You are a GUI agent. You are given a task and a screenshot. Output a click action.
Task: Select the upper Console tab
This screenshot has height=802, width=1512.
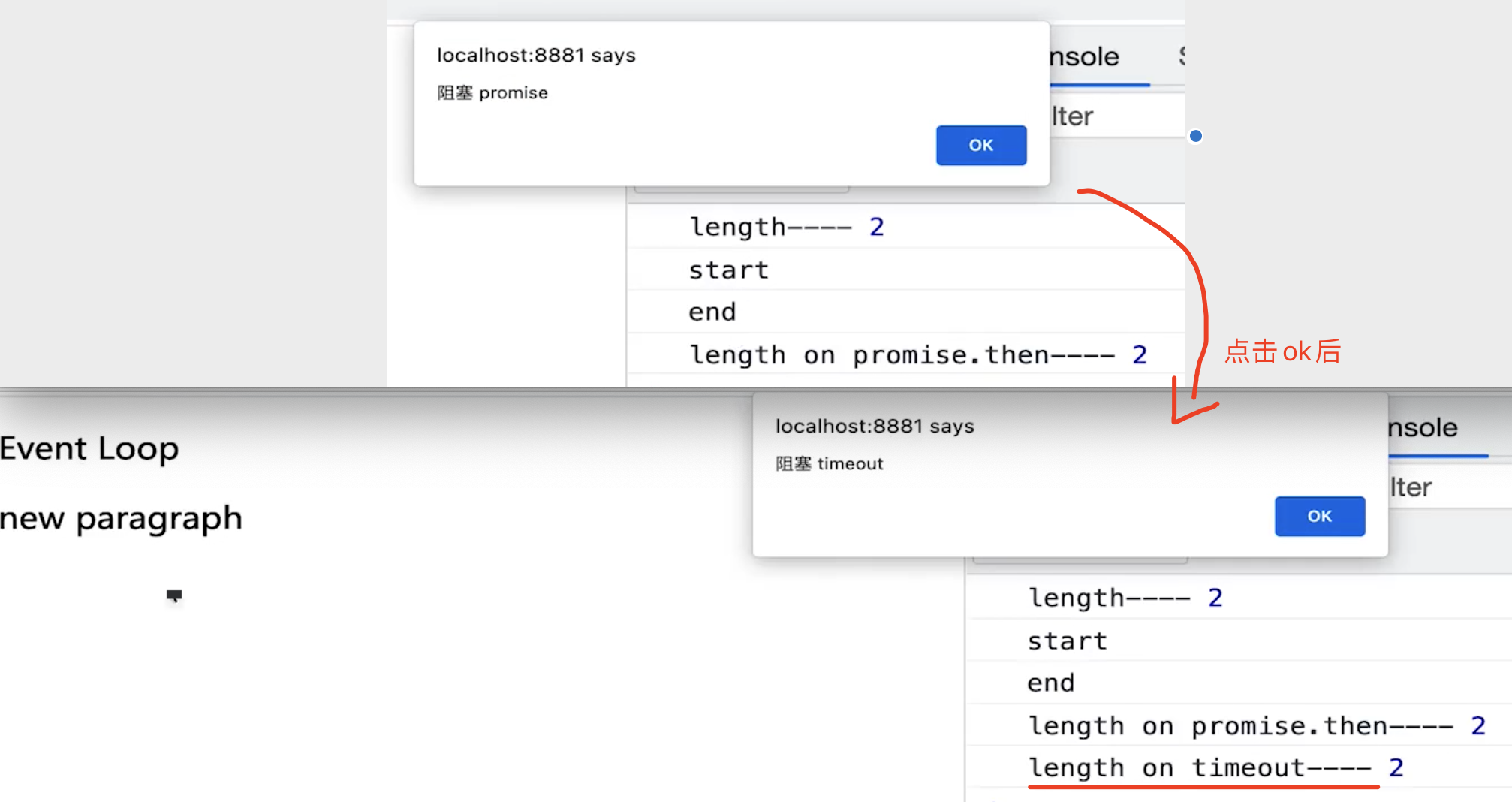tap(1084, 57)
